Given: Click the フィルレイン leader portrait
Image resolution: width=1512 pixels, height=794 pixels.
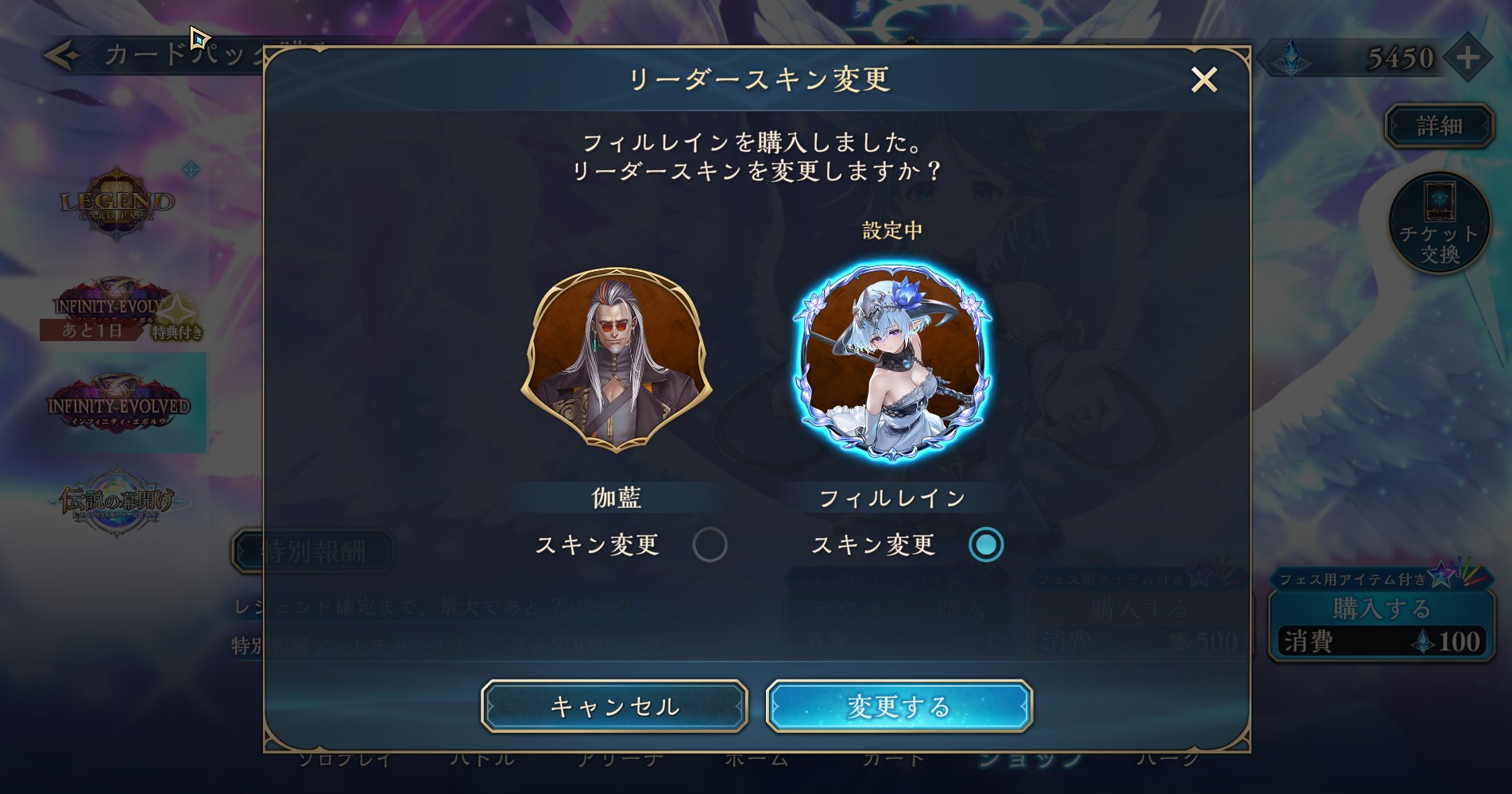Looking at the screenshot, I should tap(893, 362).
